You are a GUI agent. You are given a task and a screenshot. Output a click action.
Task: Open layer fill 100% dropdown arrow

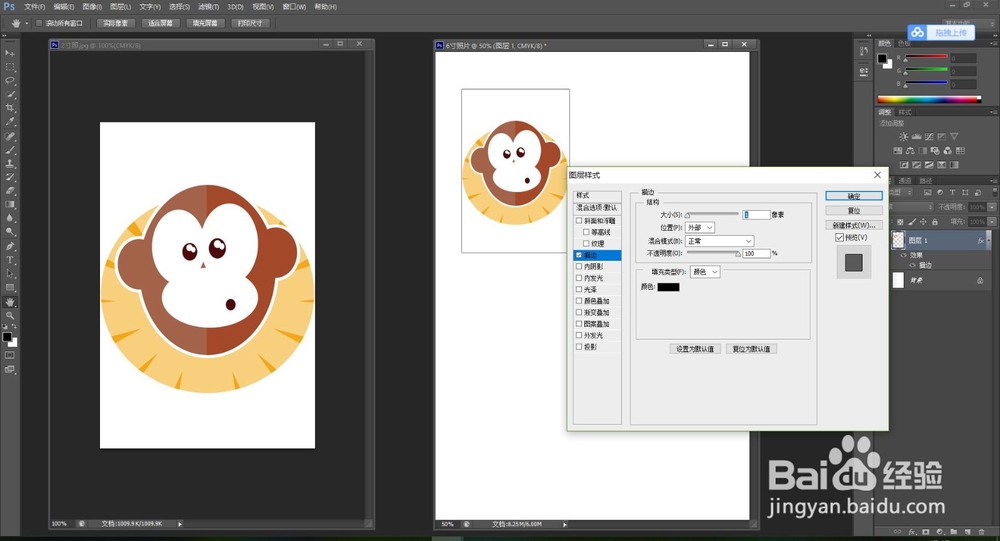pyautogui.click(x=992, y=221)
